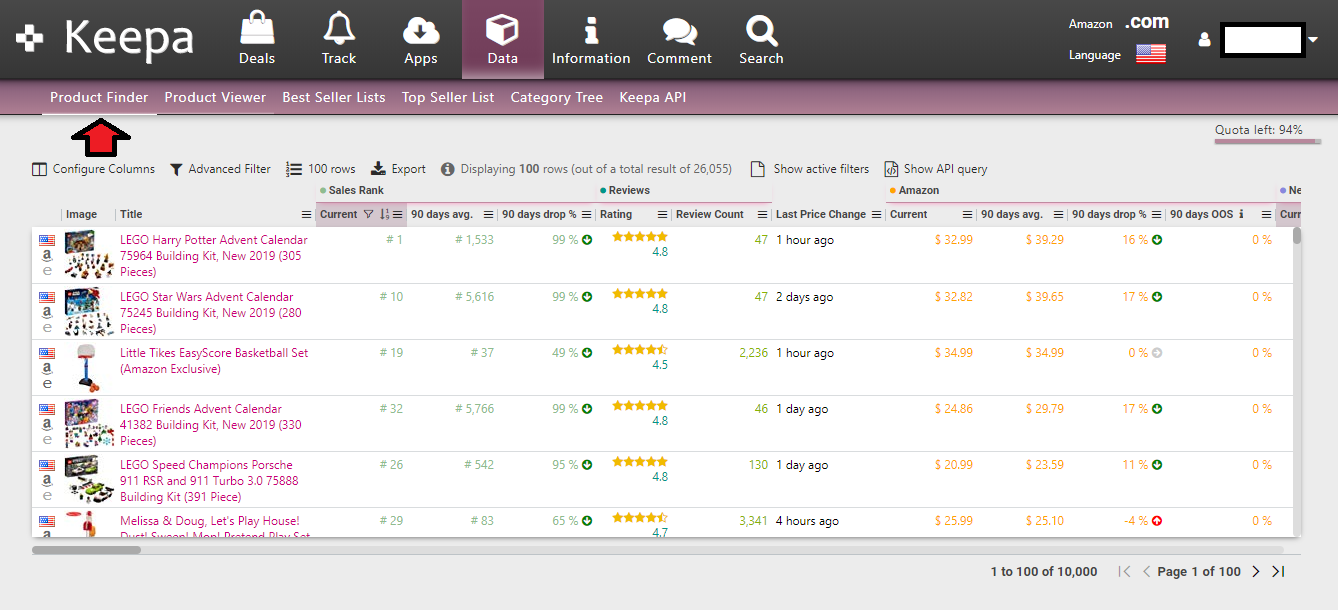Click eBay 'e' icon in LEGO Star Wars row

[x=46, y=328]
